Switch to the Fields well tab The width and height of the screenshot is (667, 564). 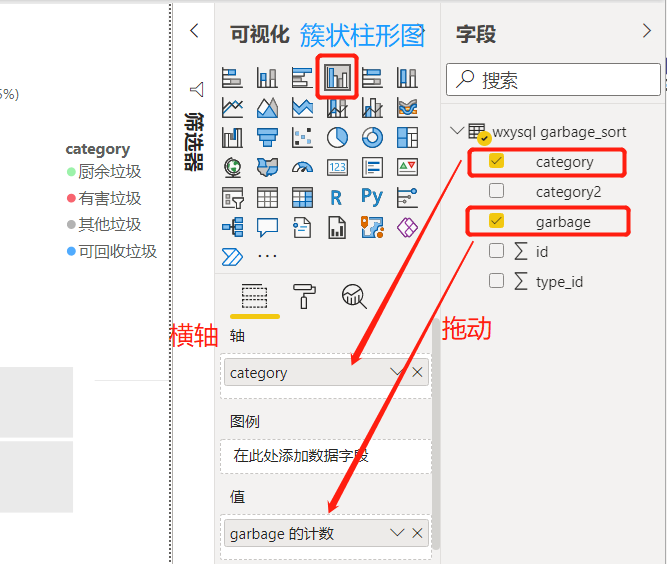point(254,296)
